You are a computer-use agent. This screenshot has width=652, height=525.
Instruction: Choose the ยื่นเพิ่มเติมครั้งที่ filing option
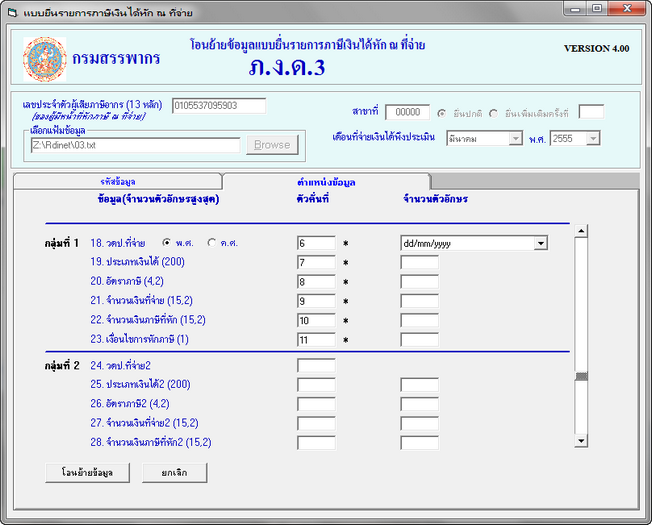pyautogui.click(x=493, y=112)
